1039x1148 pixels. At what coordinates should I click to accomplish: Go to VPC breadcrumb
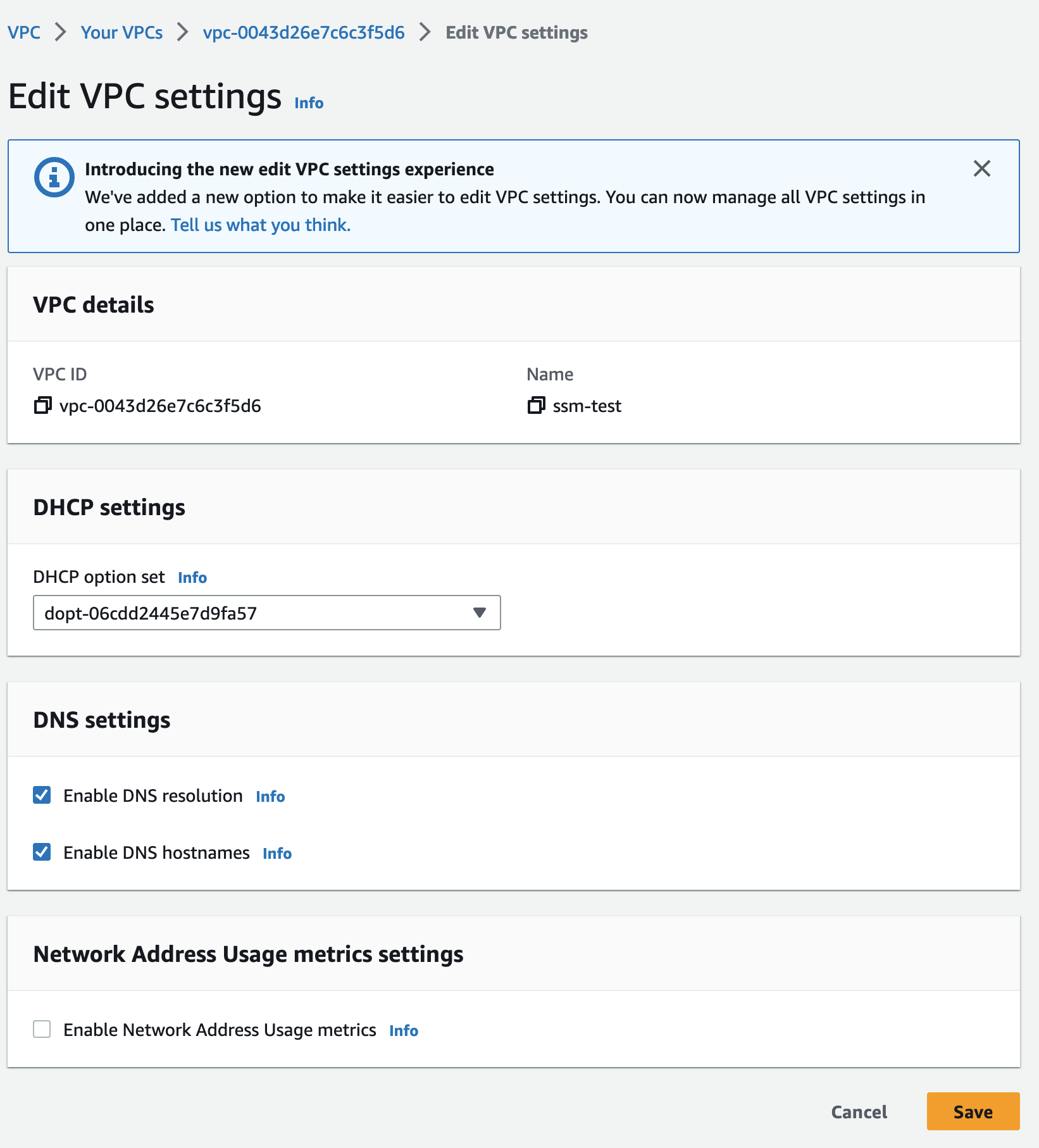tap(24, 33)
